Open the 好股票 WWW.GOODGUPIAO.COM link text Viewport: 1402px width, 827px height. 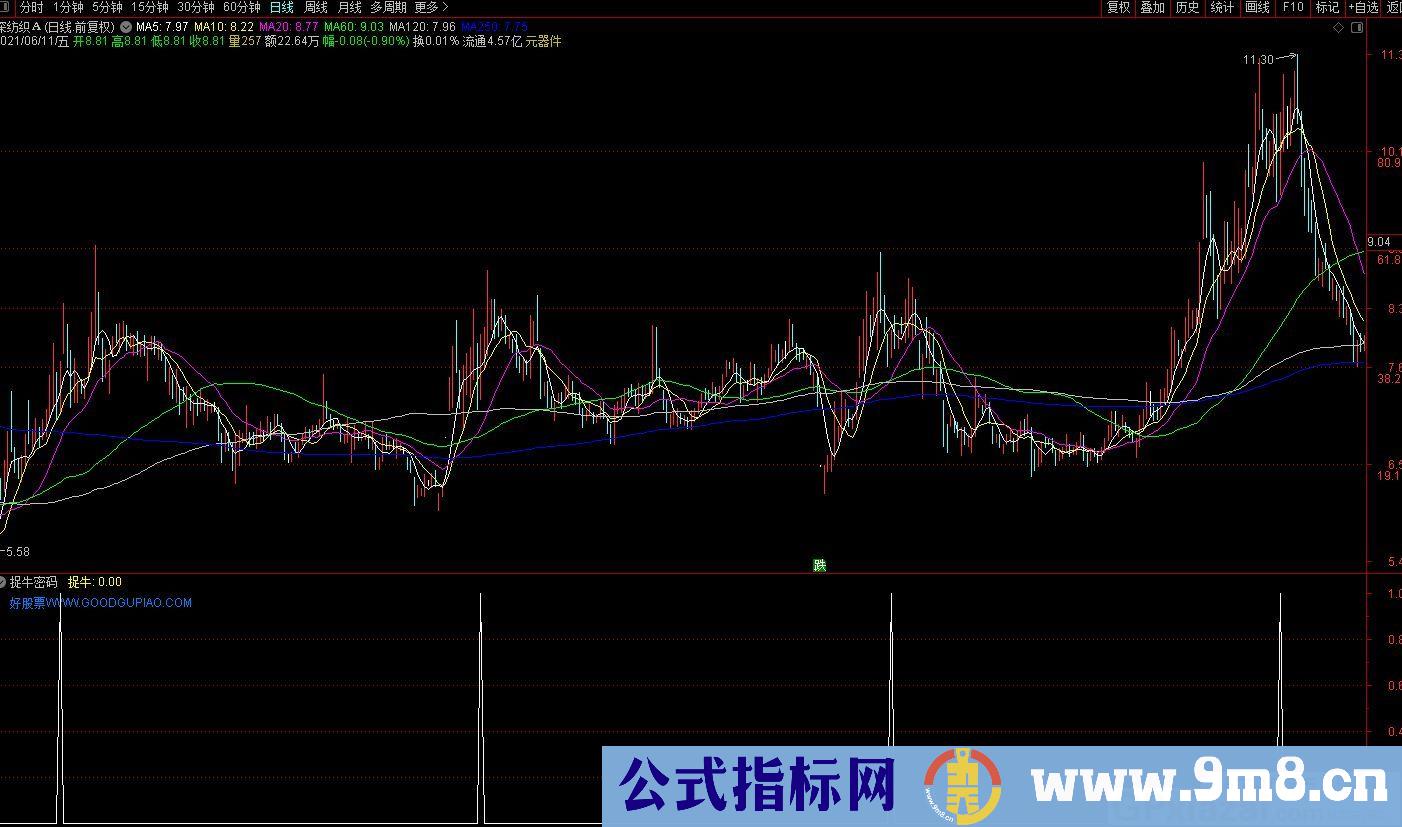pos(101,603)
